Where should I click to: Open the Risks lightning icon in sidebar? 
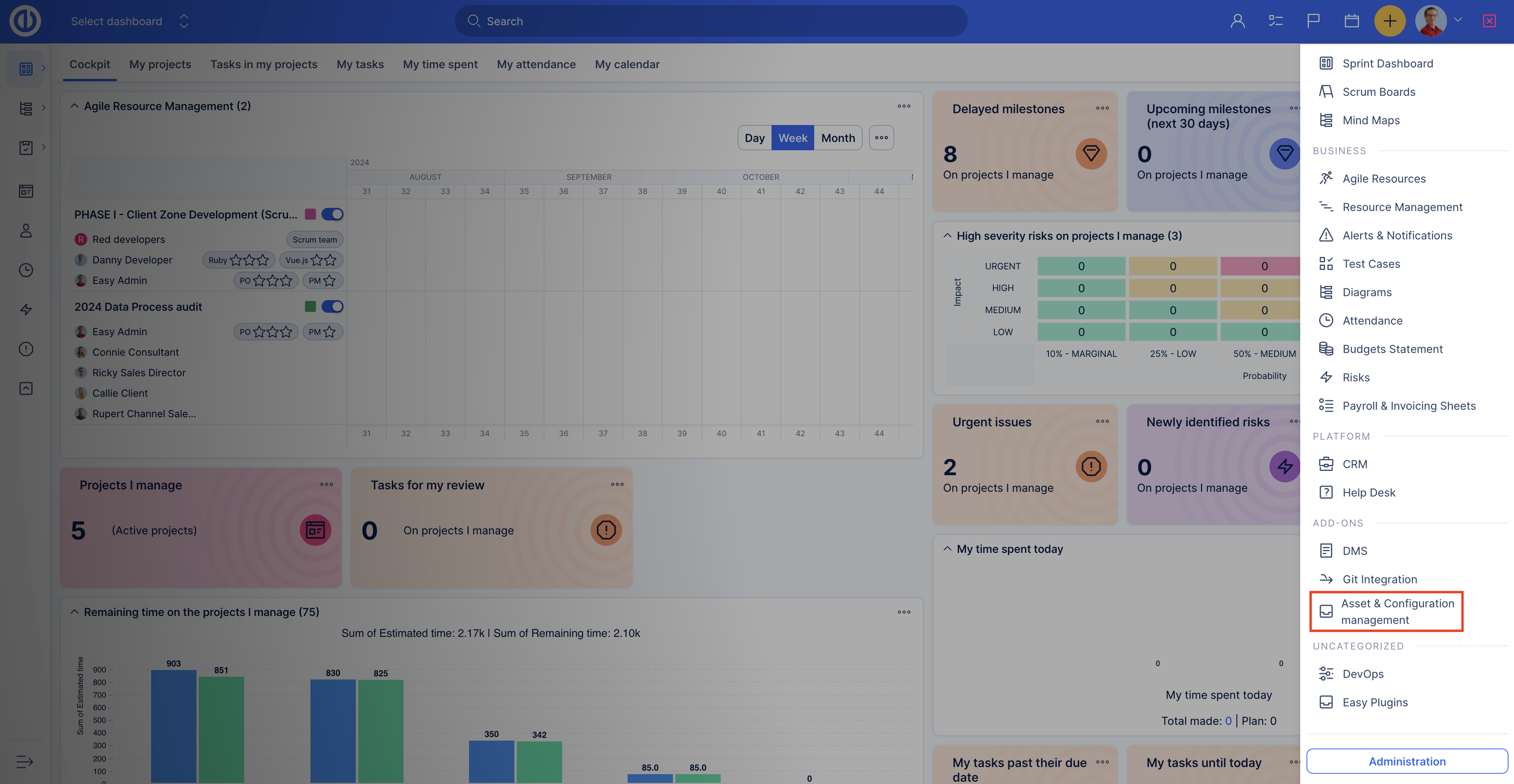[26, 310]
